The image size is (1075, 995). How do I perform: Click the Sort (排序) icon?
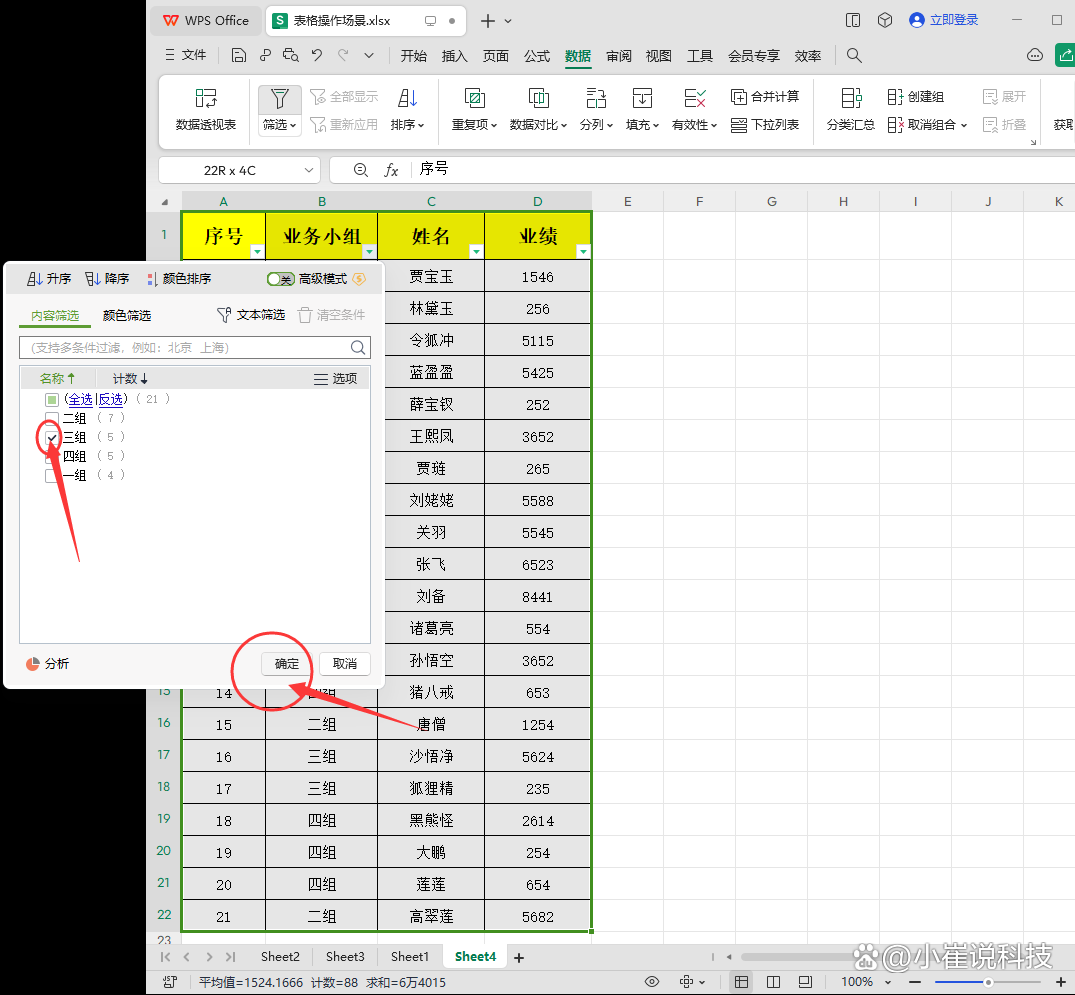click(x=407, y=99)
